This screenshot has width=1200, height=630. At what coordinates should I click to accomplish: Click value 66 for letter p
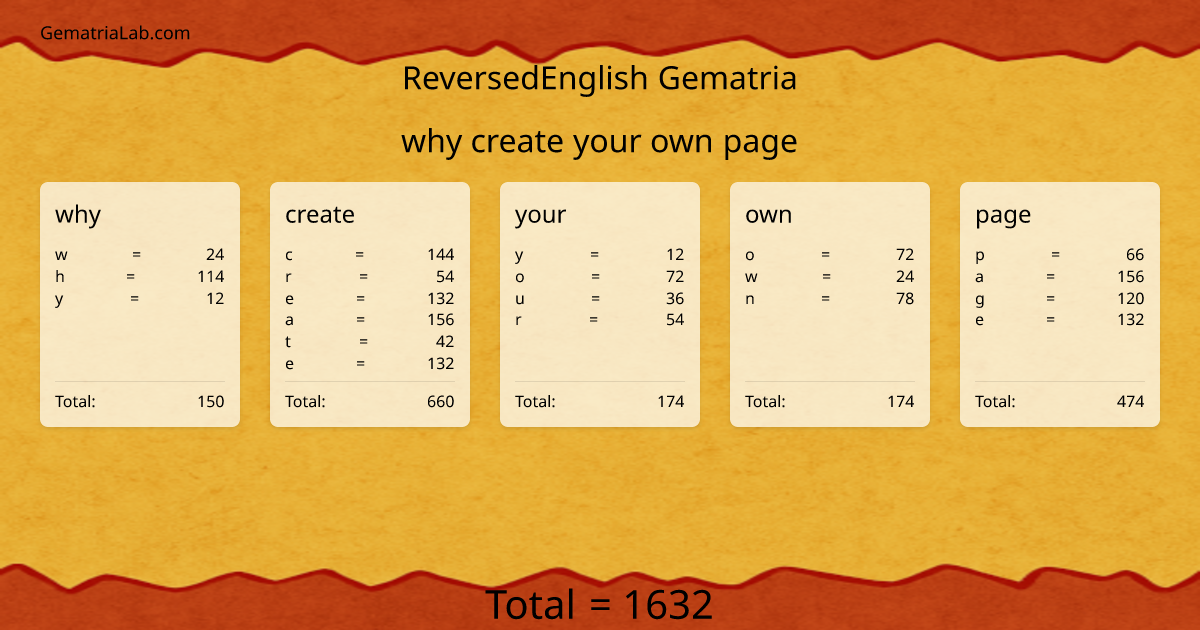coord(1135,255)
